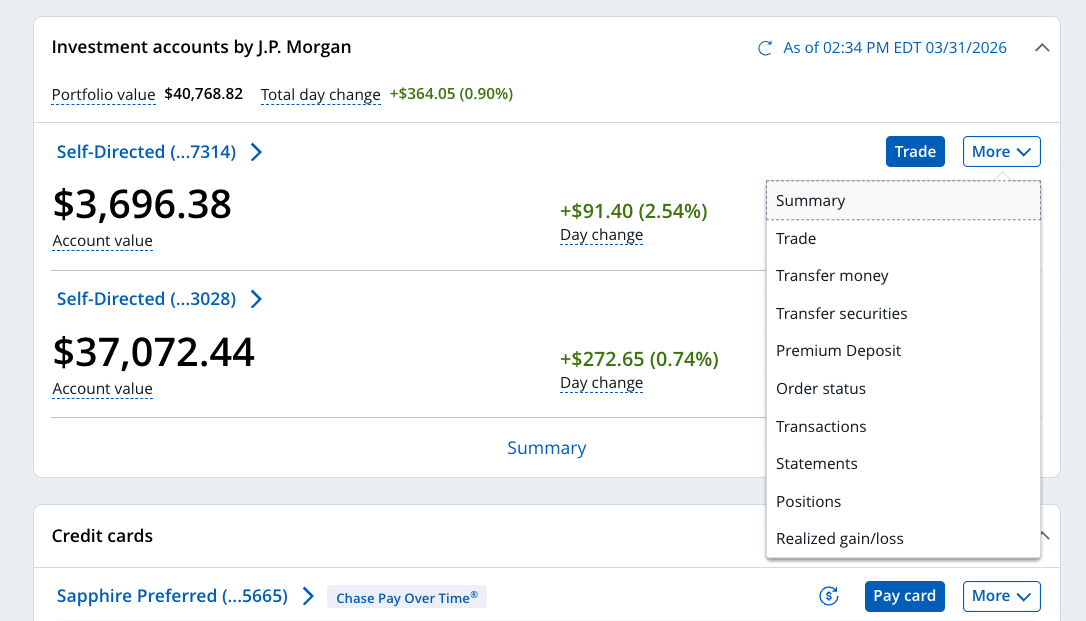This screenshot has height=621, width=1086.
Task: Open Order status from the menu
Action: pyautogui.click(x=903, y=388)
